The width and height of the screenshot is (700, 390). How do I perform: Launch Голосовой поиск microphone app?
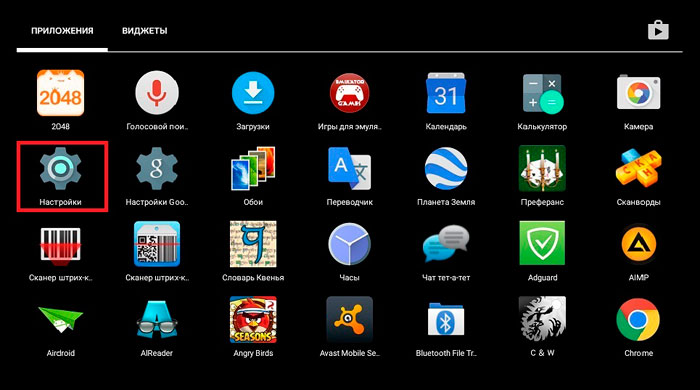(x=157, y=93)
